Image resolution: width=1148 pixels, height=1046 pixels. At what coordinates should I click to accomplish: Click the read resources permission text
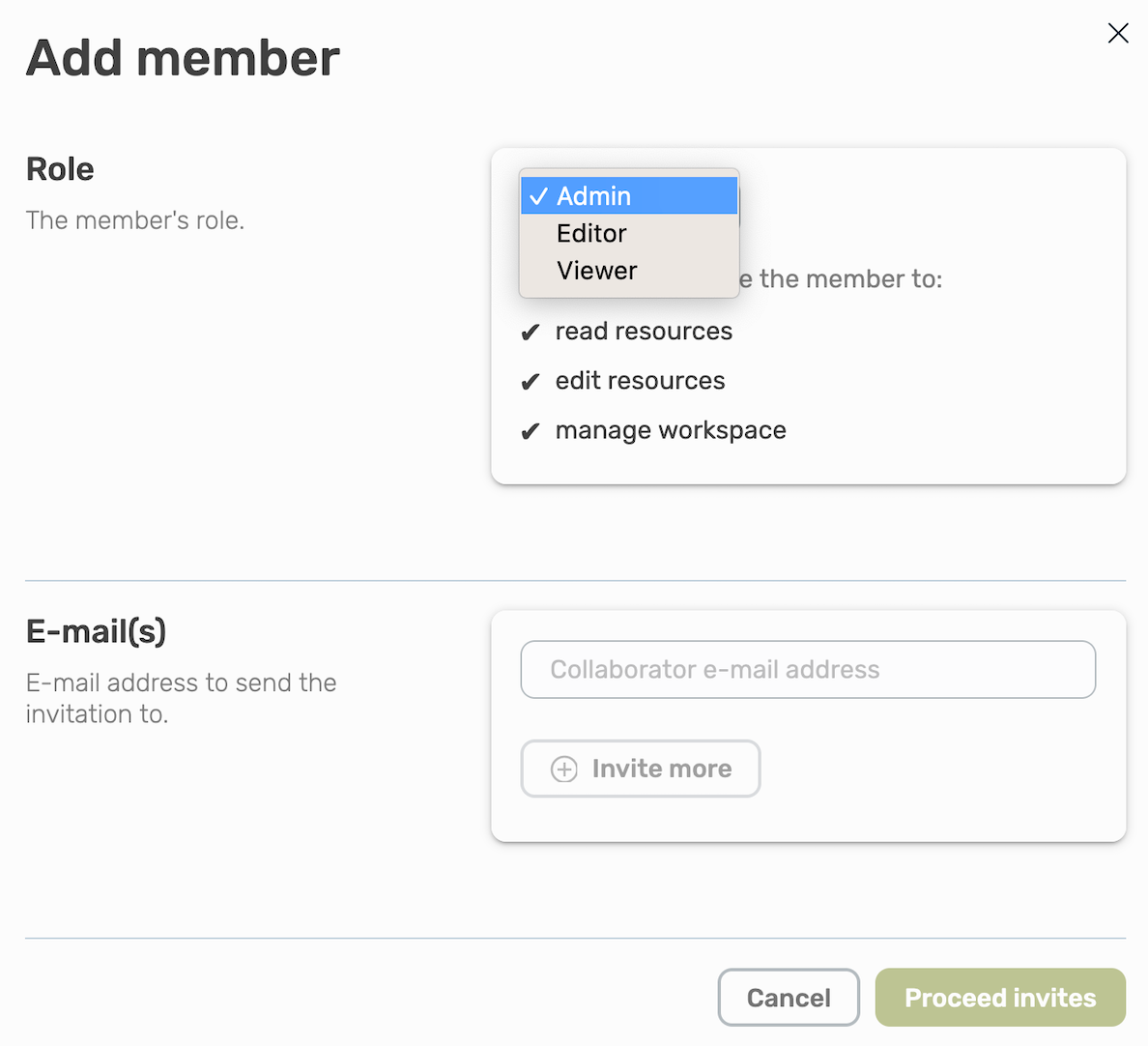644,332
